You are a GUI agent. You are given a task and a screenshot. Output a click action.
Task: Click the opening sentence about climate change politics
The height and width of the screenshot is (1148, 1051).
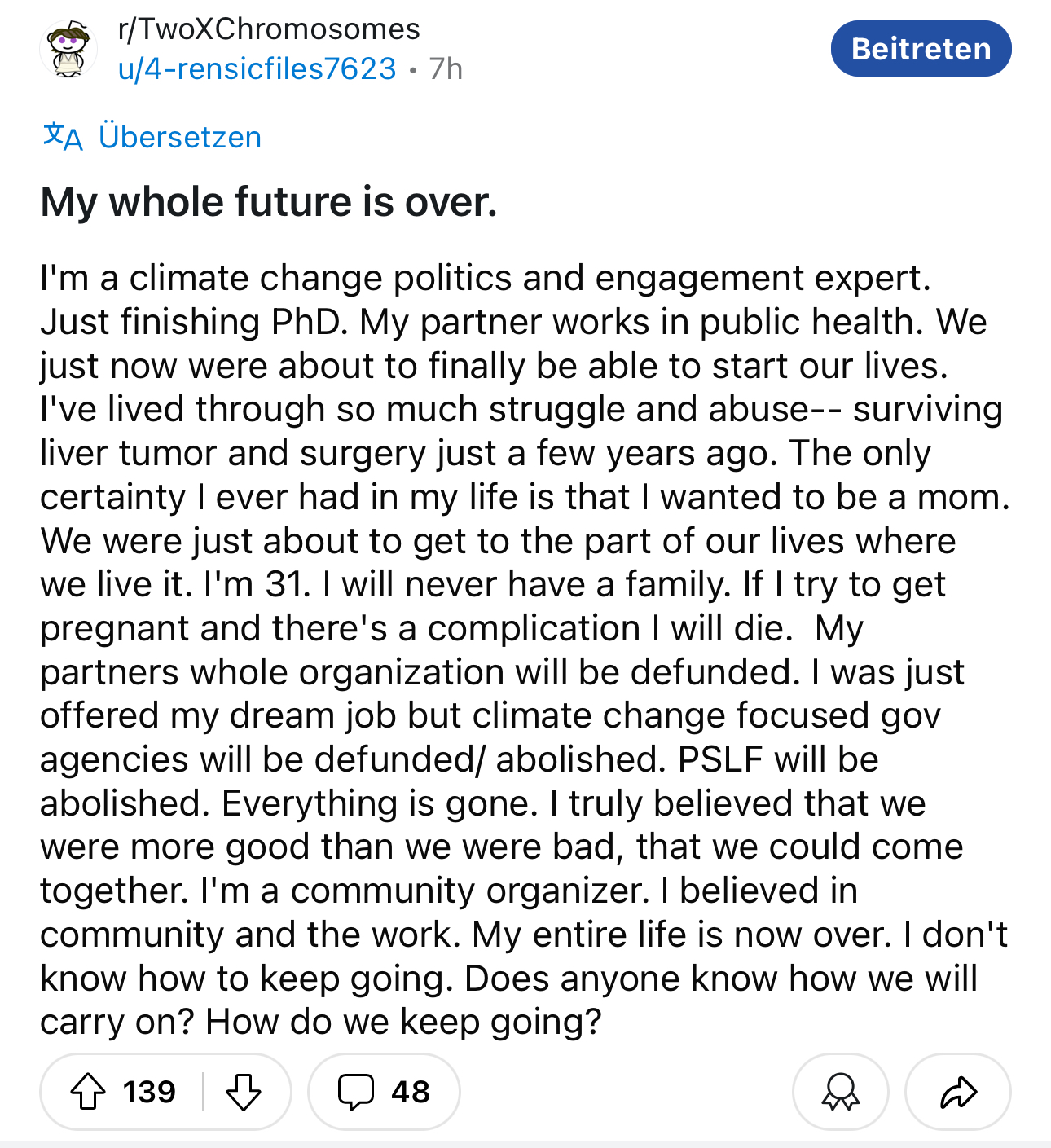(485, 279)
